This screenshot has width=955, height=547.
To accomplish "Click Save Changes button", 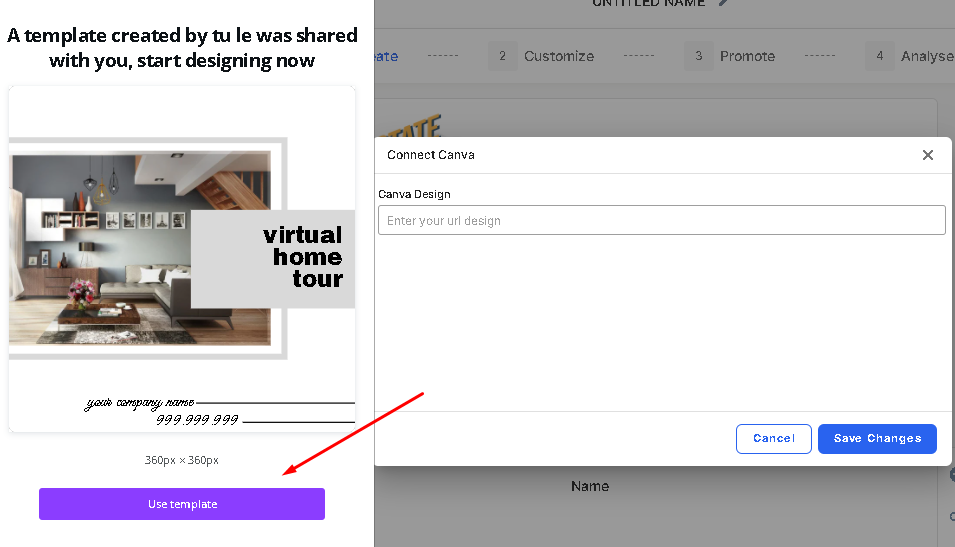I will [877, 439].
